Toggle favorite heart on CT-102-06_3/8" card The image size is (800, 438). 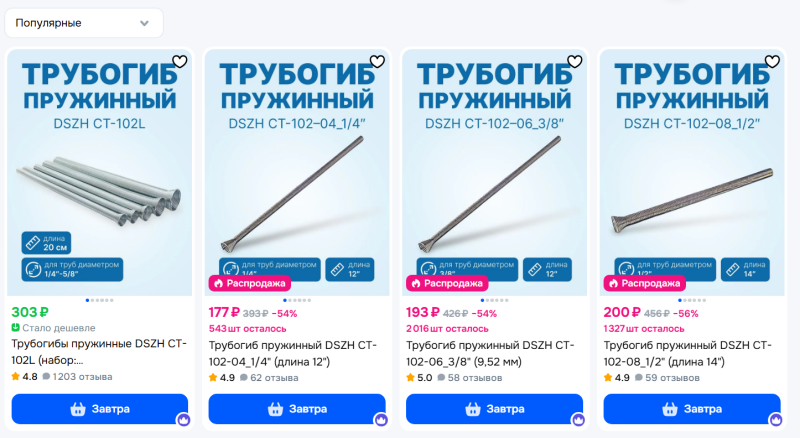click(x=574, y=61)
